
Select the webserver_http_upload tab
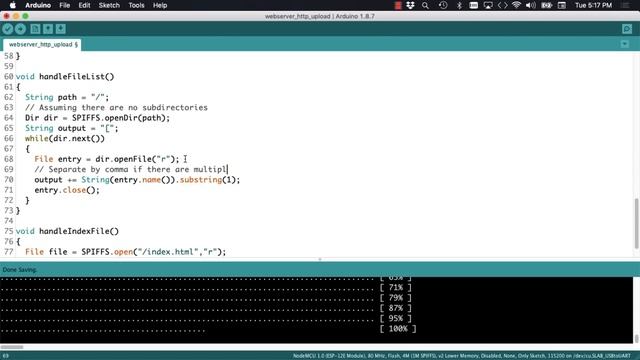point(42,44)
